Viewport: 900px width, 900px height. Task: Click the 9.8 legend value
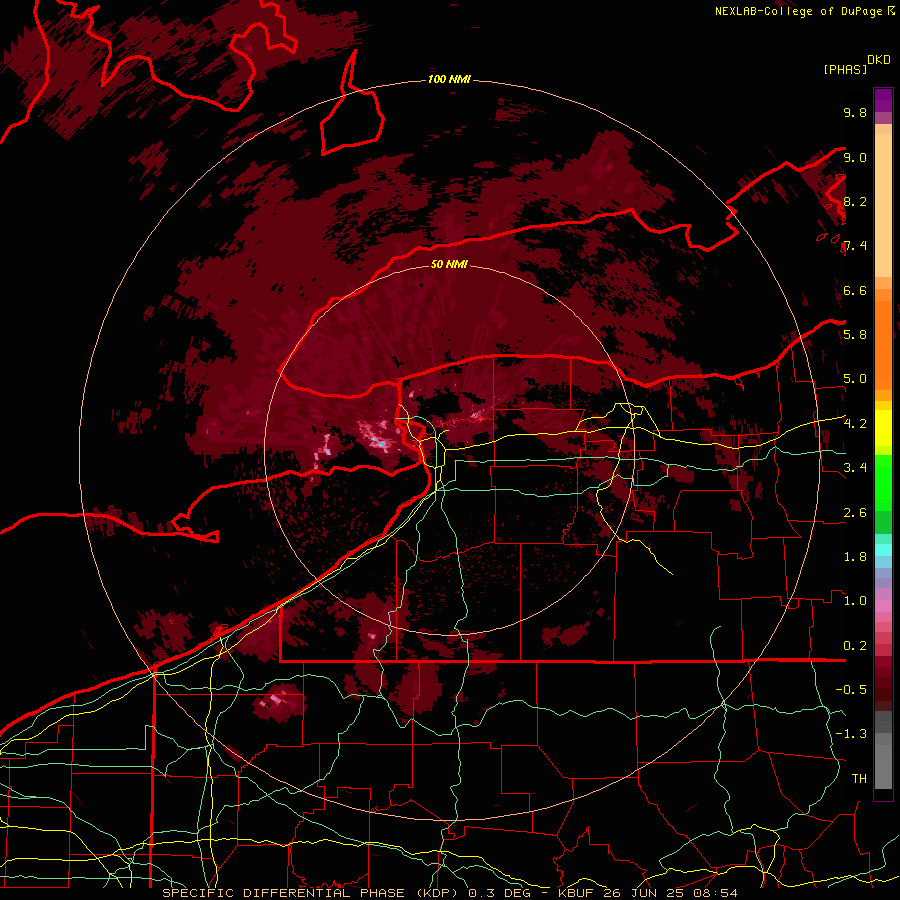855,112
